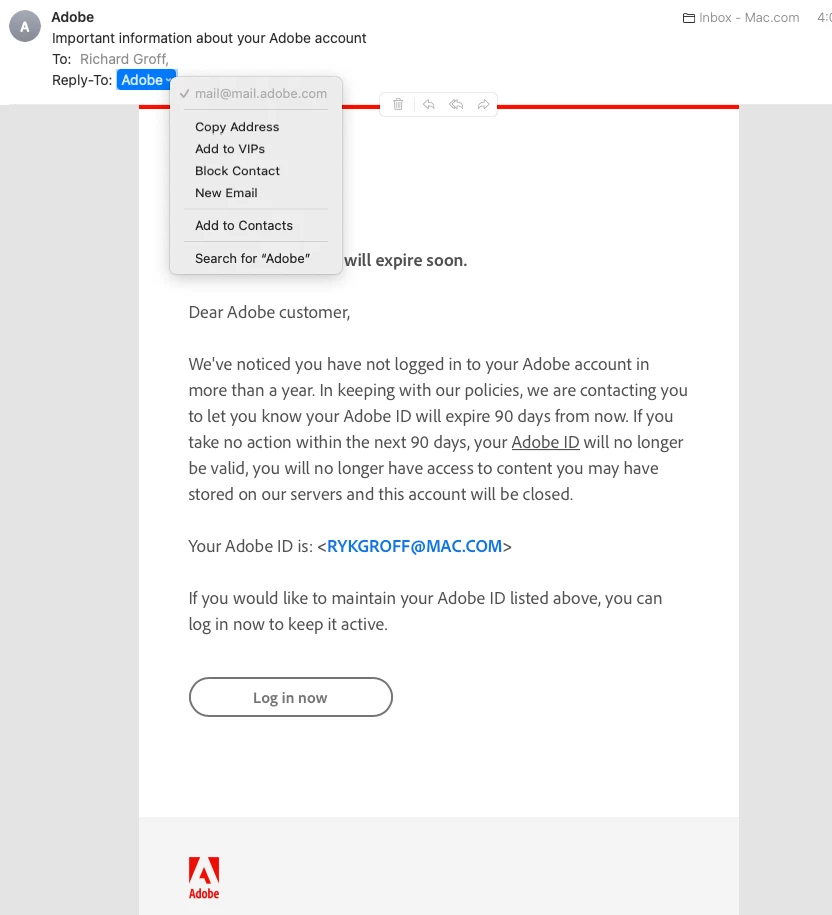Click the trash delete icon
Screen dimensions: 832x915
398,104
